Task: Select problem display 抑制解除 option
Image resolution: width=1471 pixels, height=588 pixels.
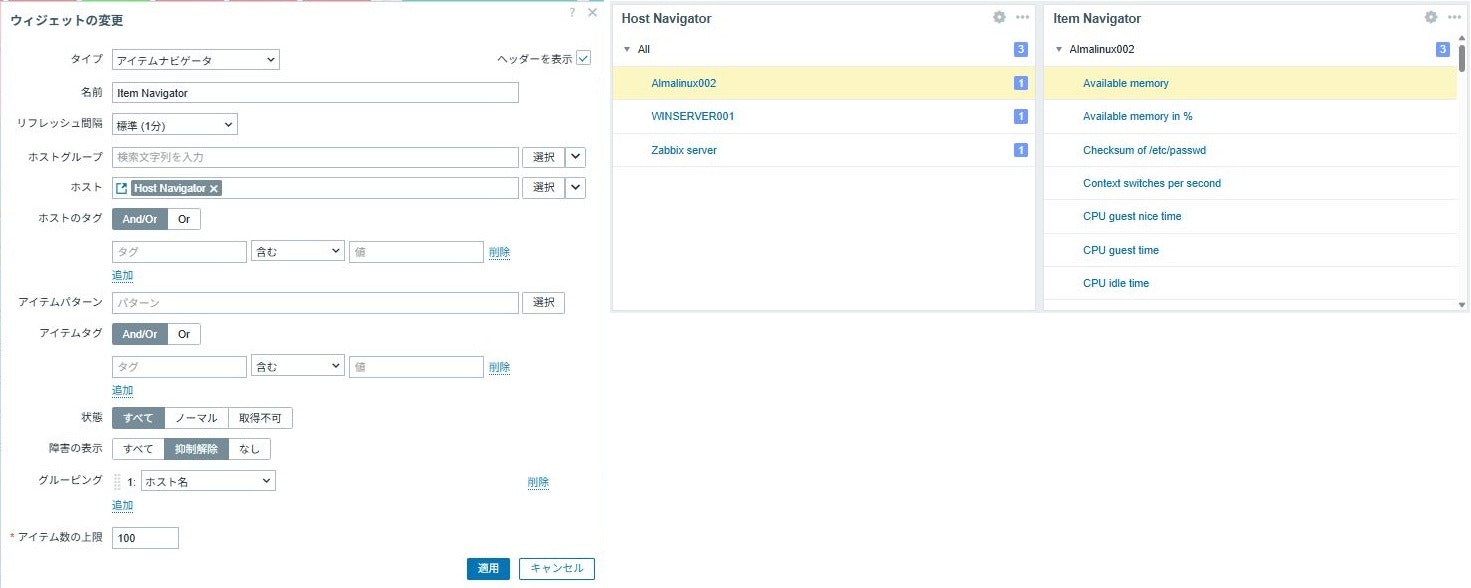Action: [x=196, y=449]
